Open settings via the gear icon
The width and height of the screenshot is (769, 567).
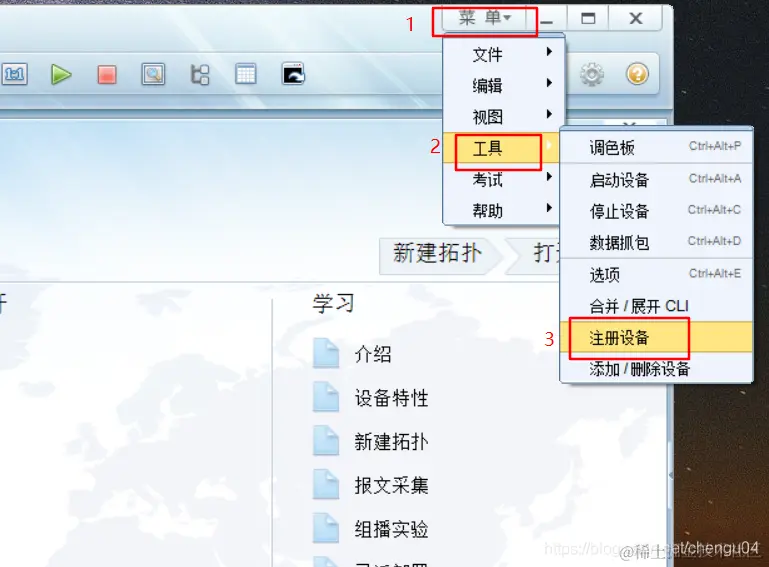(x=591, y=75)
